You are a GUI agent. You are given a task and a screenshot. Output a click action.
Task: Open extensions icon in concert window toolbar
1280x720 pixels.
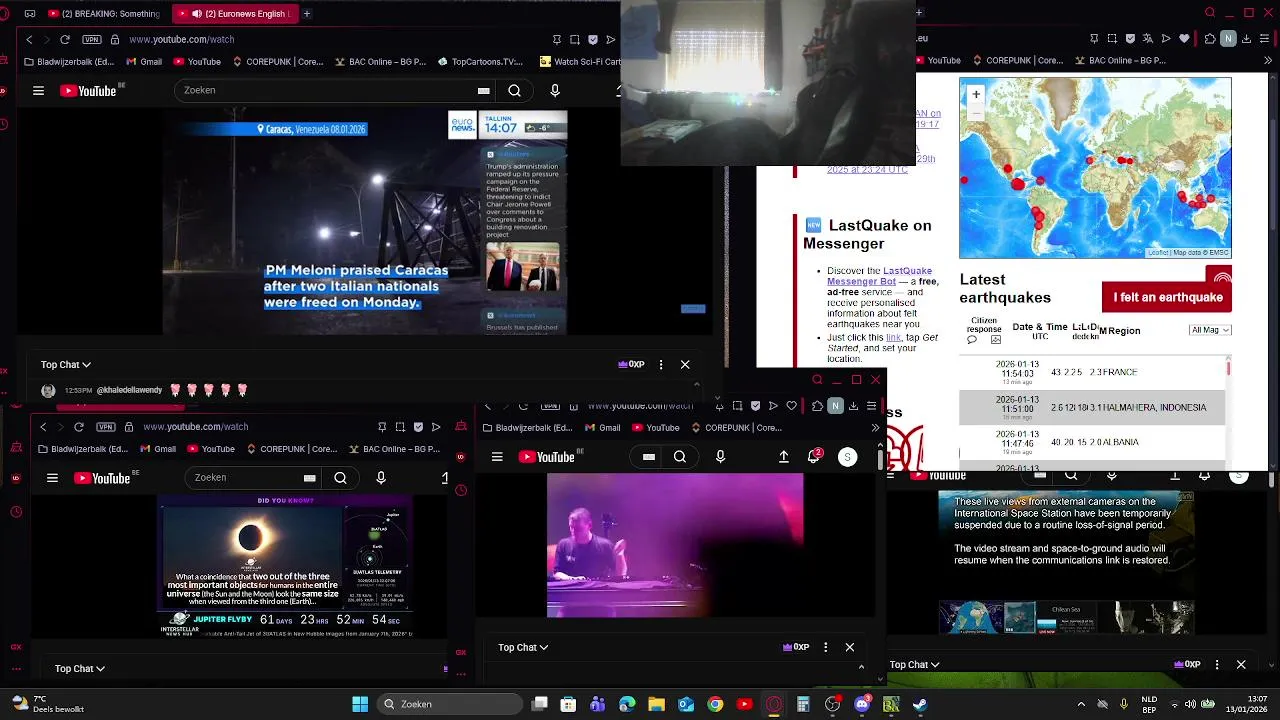[817, 405]
